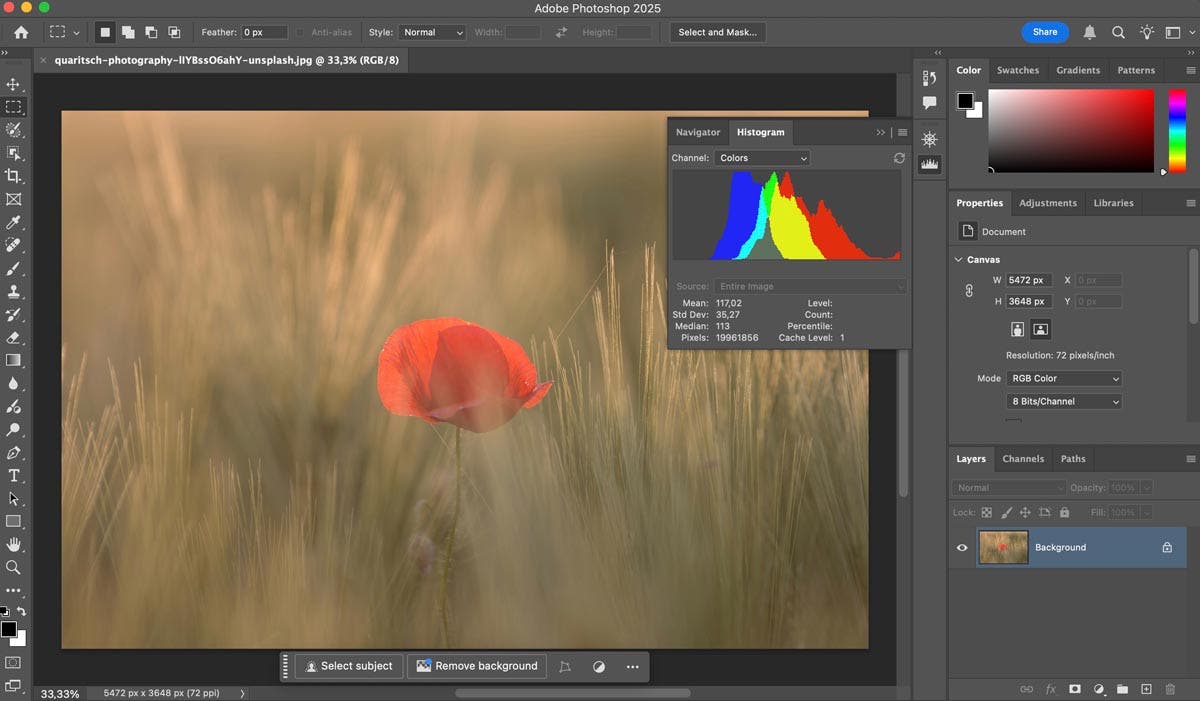
Task: Click the Remove Background button
Action: click(x=476, y=665)
